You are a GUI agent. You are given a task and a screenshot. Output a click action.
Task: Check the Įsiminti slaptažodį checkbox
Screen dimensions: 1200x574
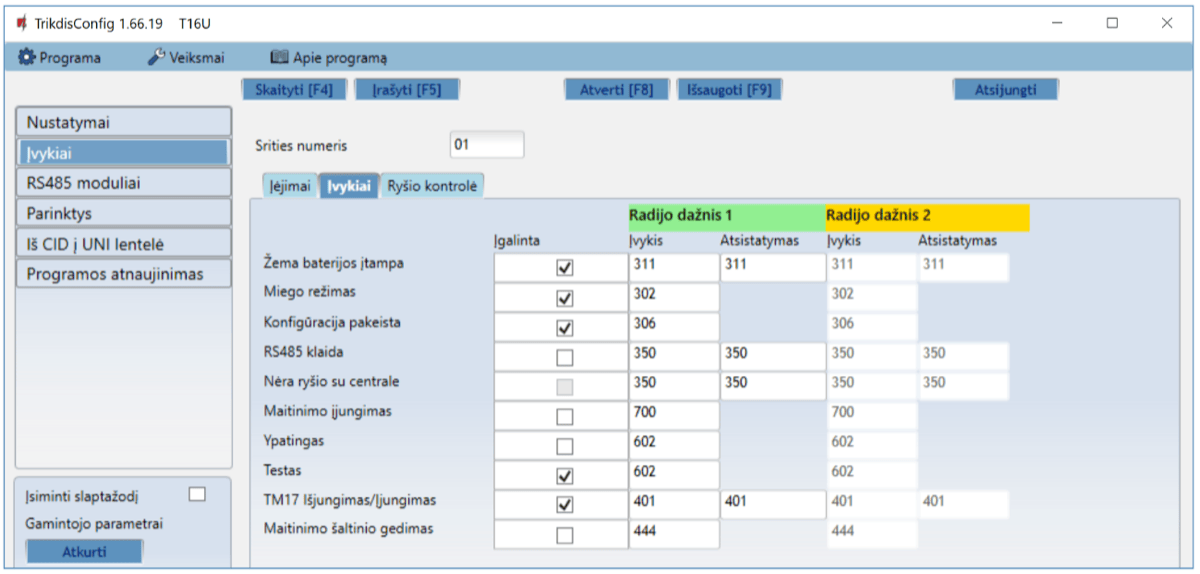(197, 494)
